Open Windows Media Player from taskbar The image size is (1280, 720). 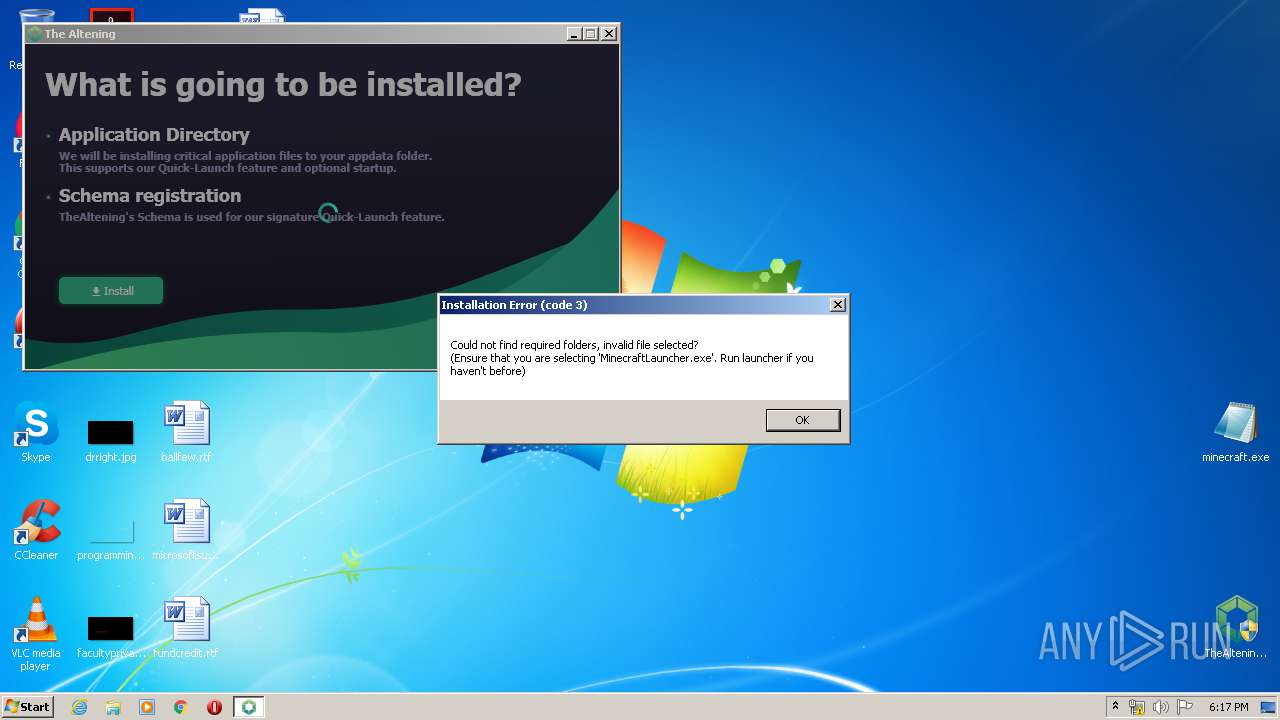tap(147, 707)
